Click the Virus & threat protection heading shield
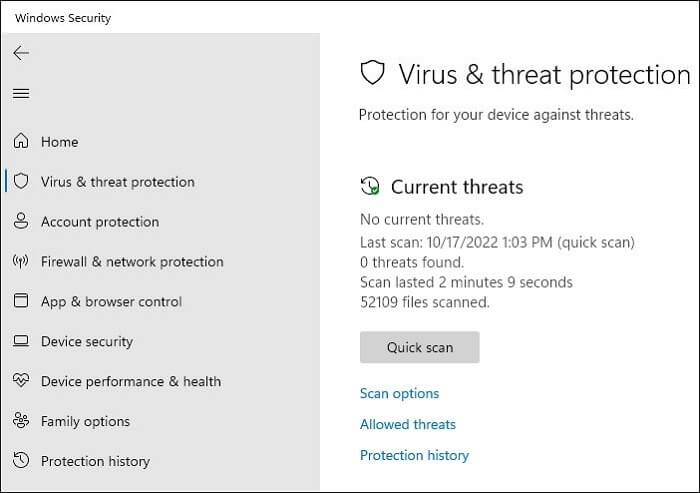Viewport: 700px width, 493px height. [x=372, y=73]
